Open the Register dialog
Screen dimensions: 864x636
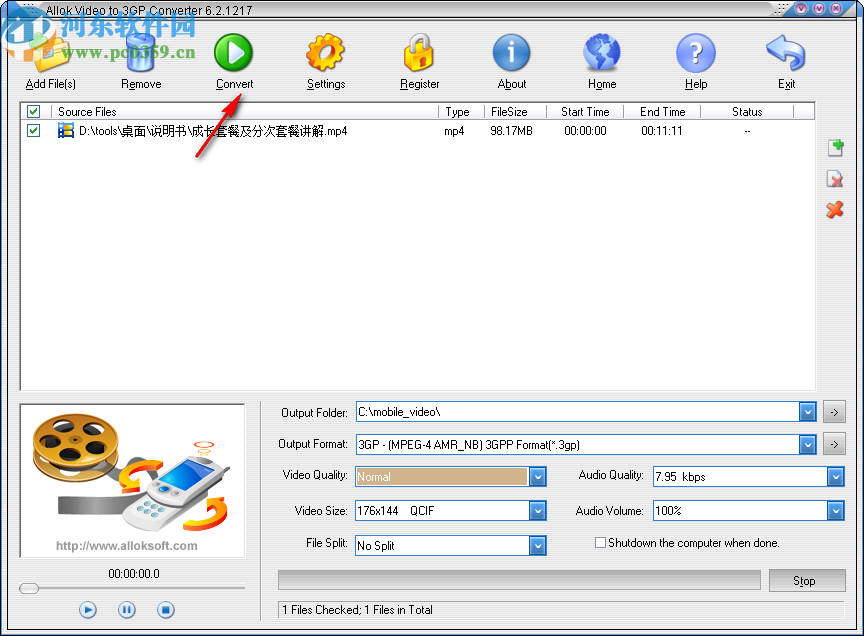point(419,50)
